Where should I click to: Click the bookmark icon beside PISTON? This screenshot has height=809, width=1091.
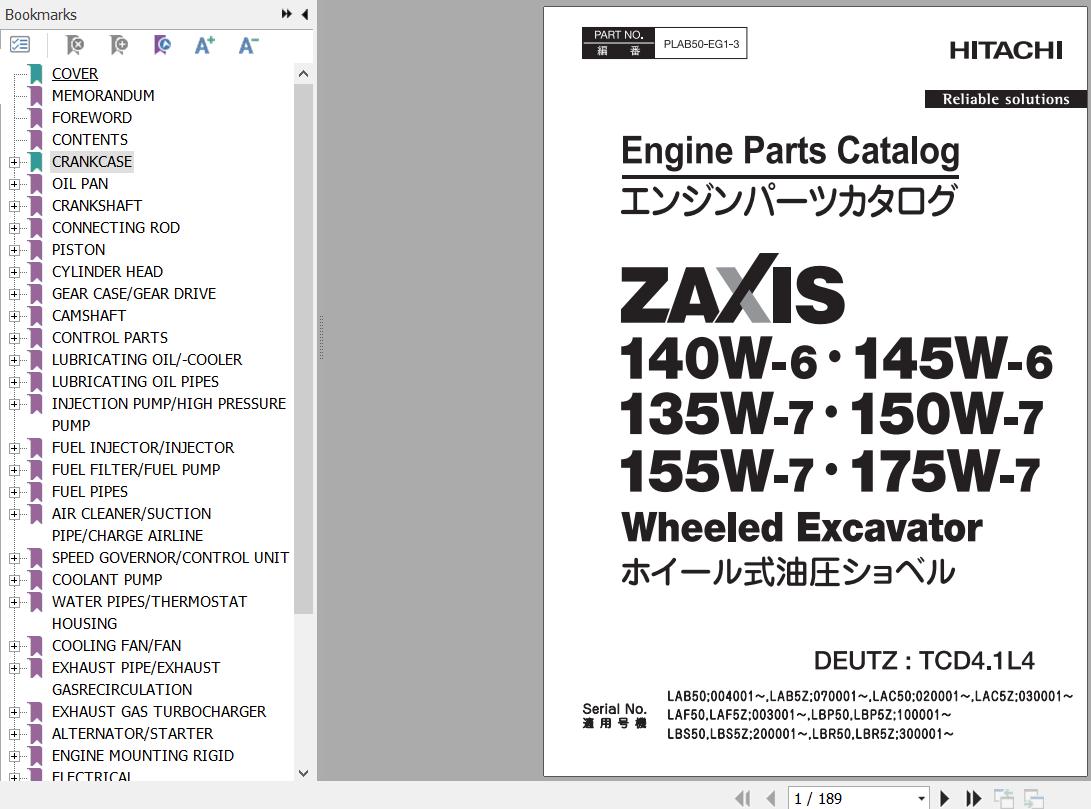tap(36, 250)
